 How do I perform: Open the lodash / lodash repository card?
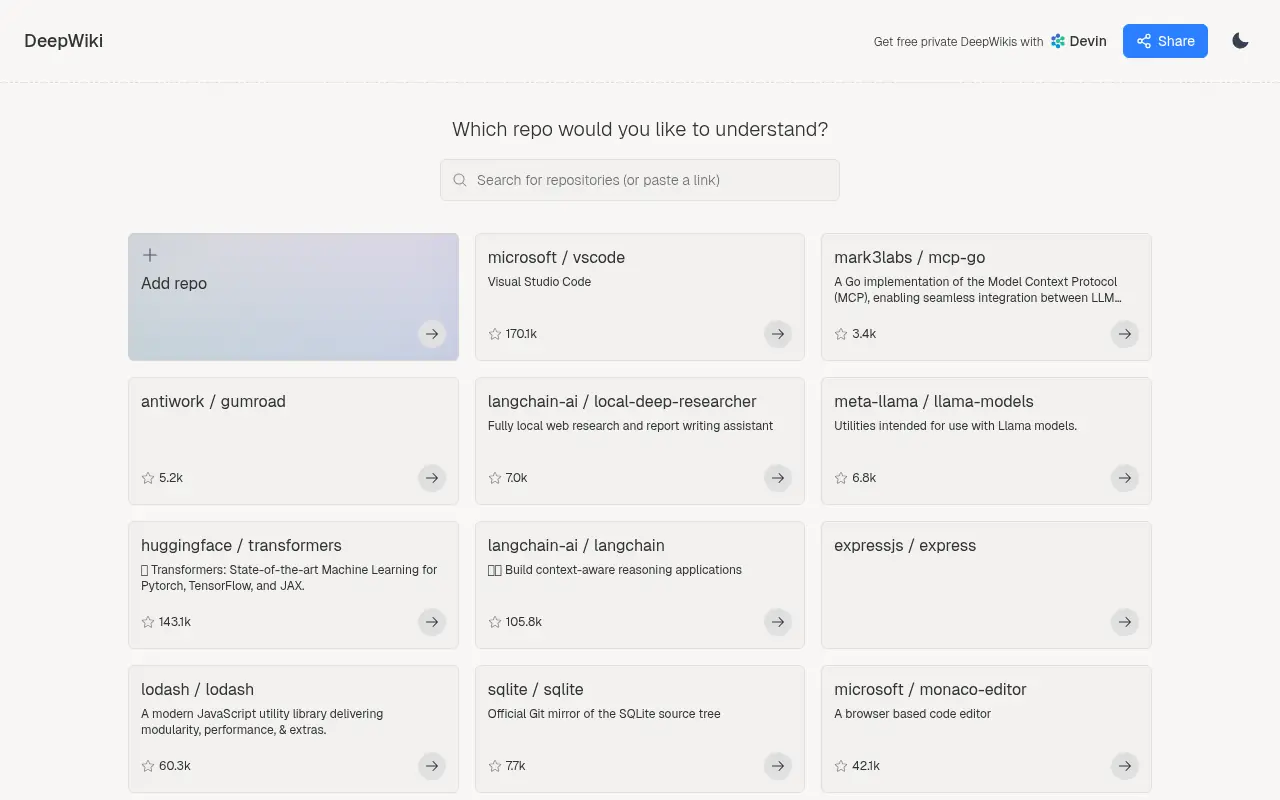[292, 728]
